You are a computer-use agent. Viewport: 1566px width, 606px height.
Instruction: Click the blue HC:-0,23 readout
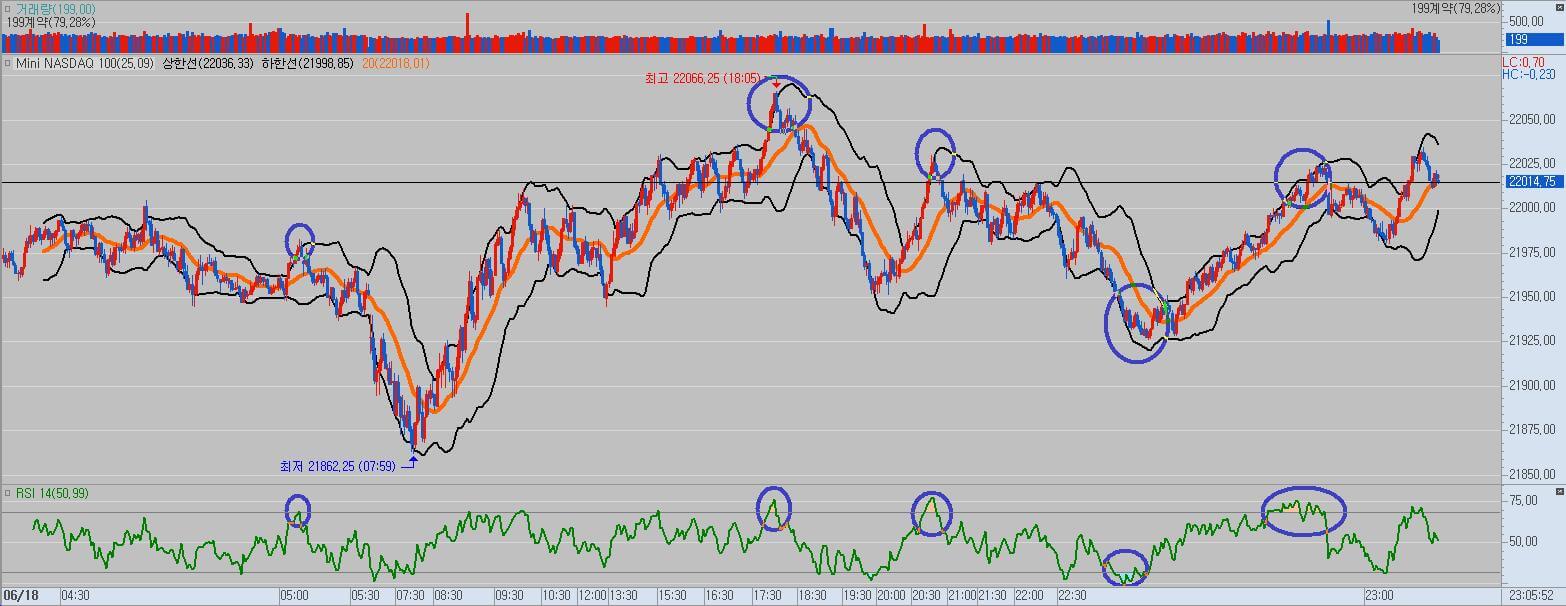[1528, 74]
